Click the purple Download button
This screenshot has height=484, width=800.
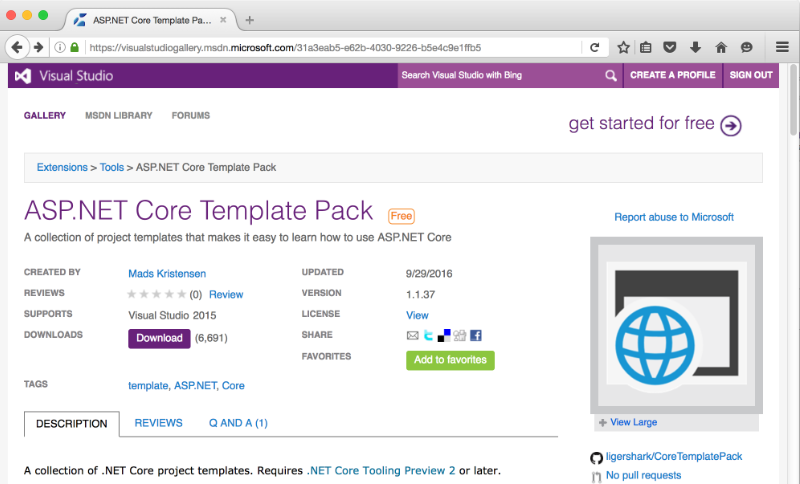159,338
